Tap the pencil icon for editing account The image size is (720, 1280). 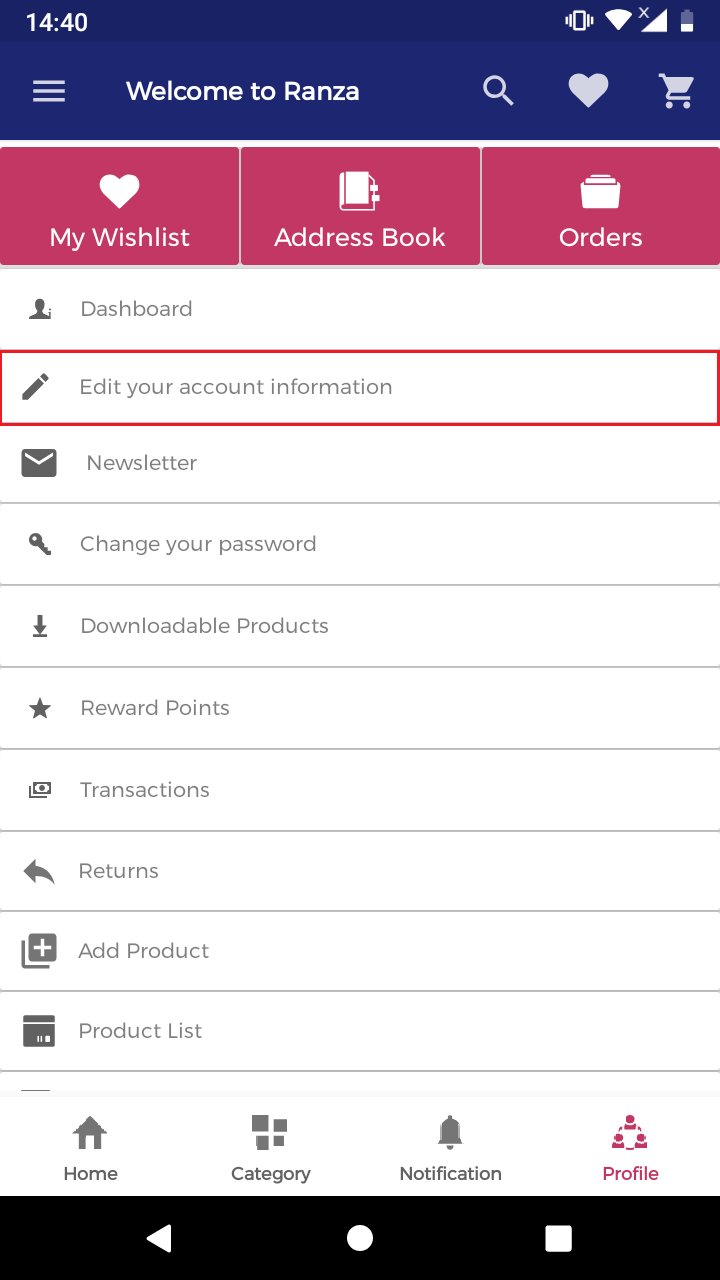pos(36,387)
